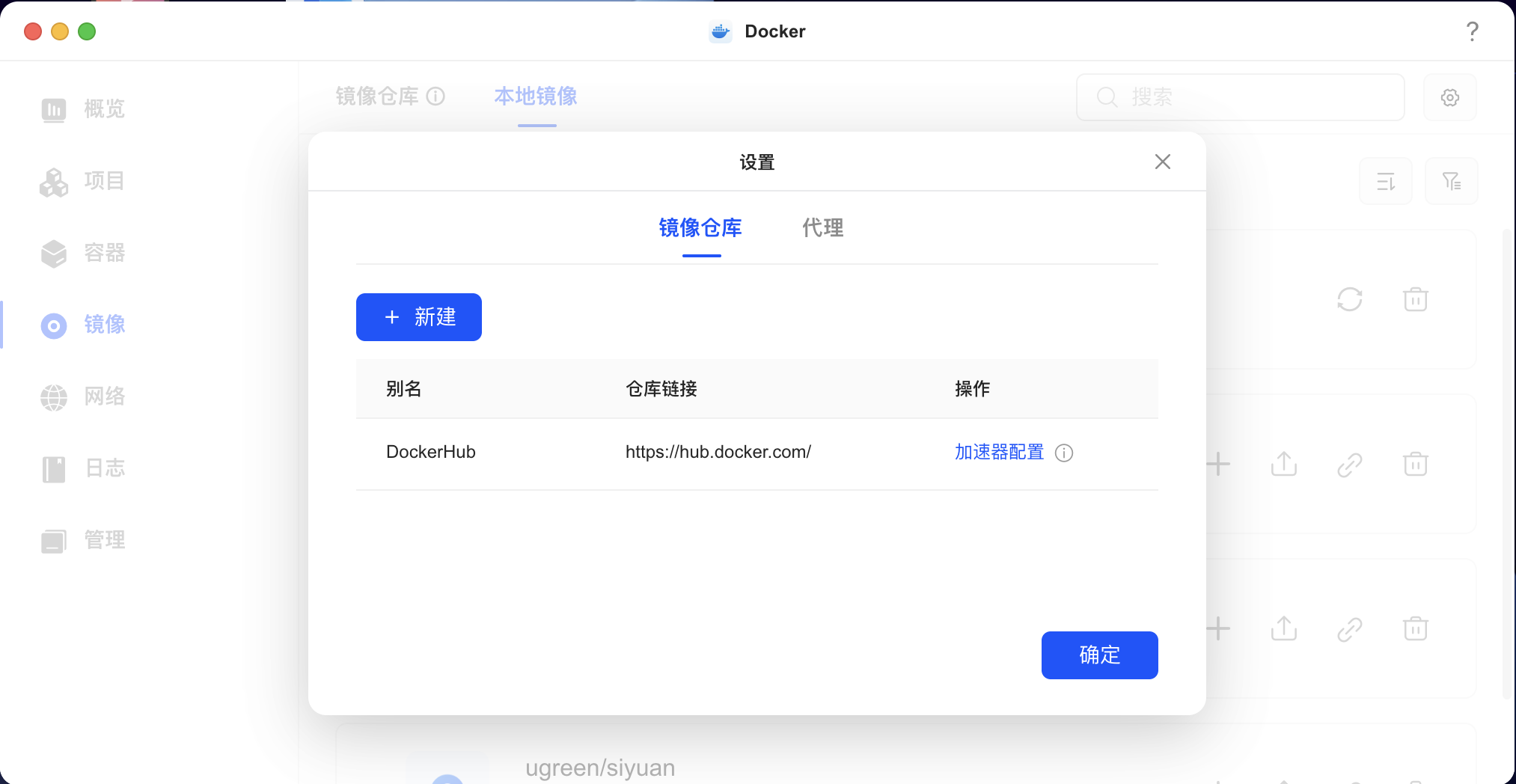Click the Docker whale icon in title bar
The width and height of the screenshot is (1516, 784).
[x=721, y=31]
